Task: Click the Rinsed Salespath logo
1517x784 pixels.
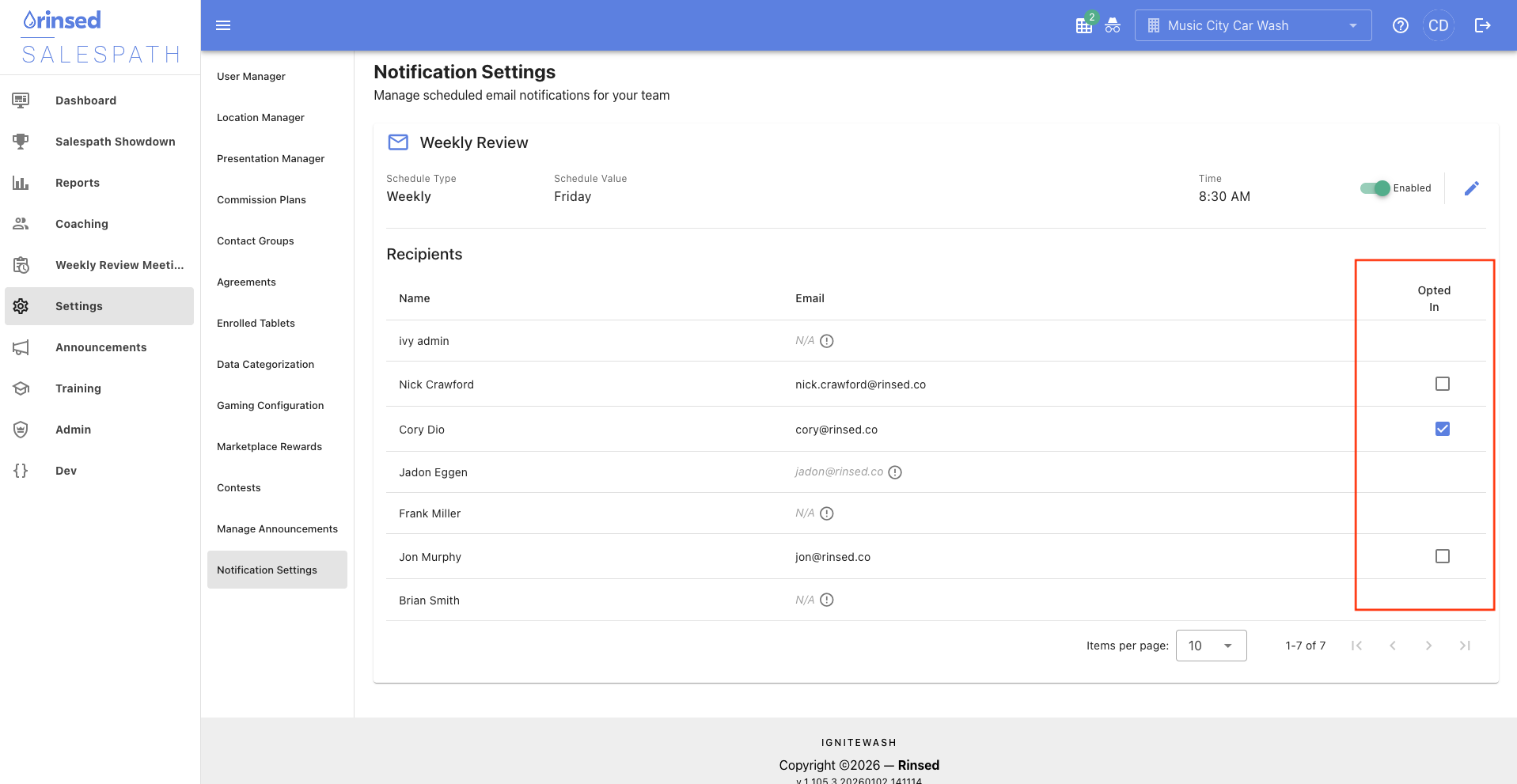Action: 101,36
